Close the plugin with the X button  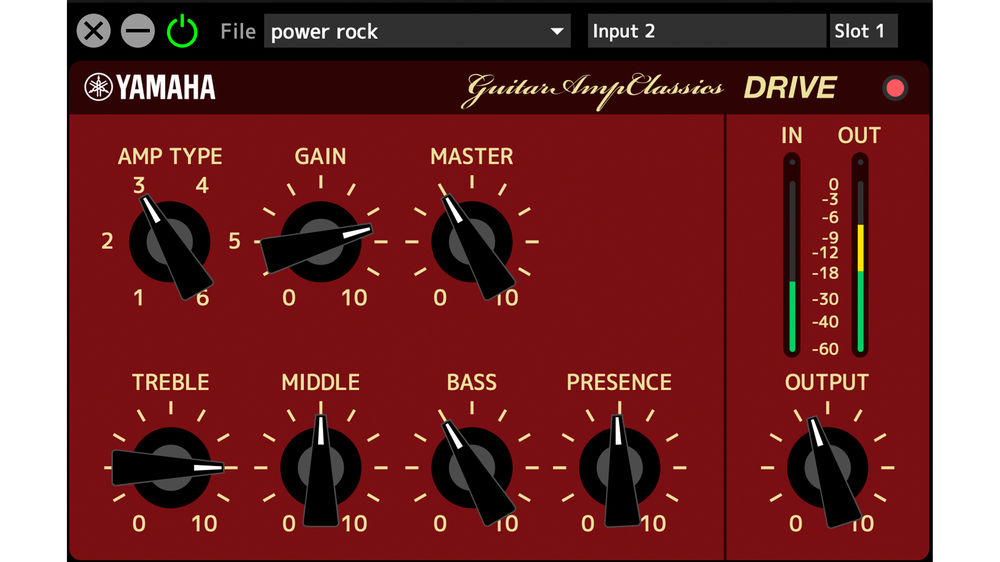pos(94,31)
